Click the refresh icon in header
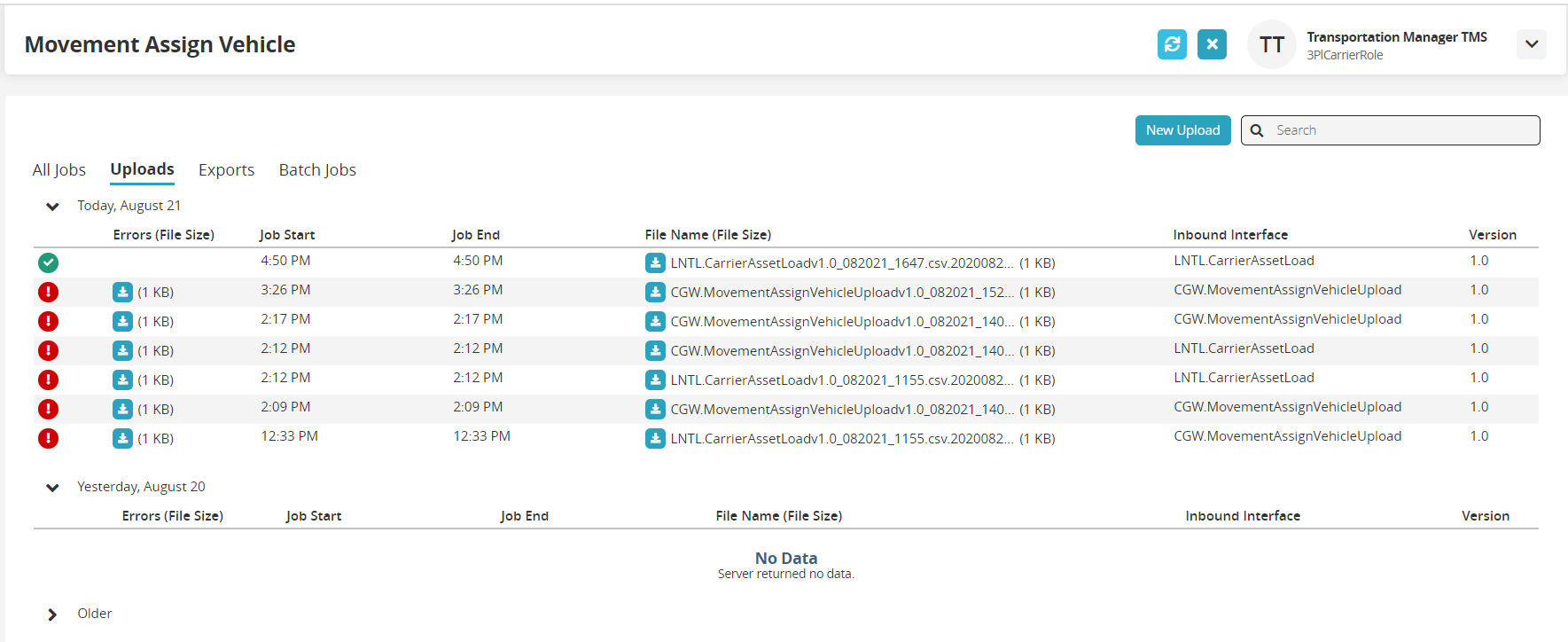The image size is (1568, 642). coord(1172,44)
